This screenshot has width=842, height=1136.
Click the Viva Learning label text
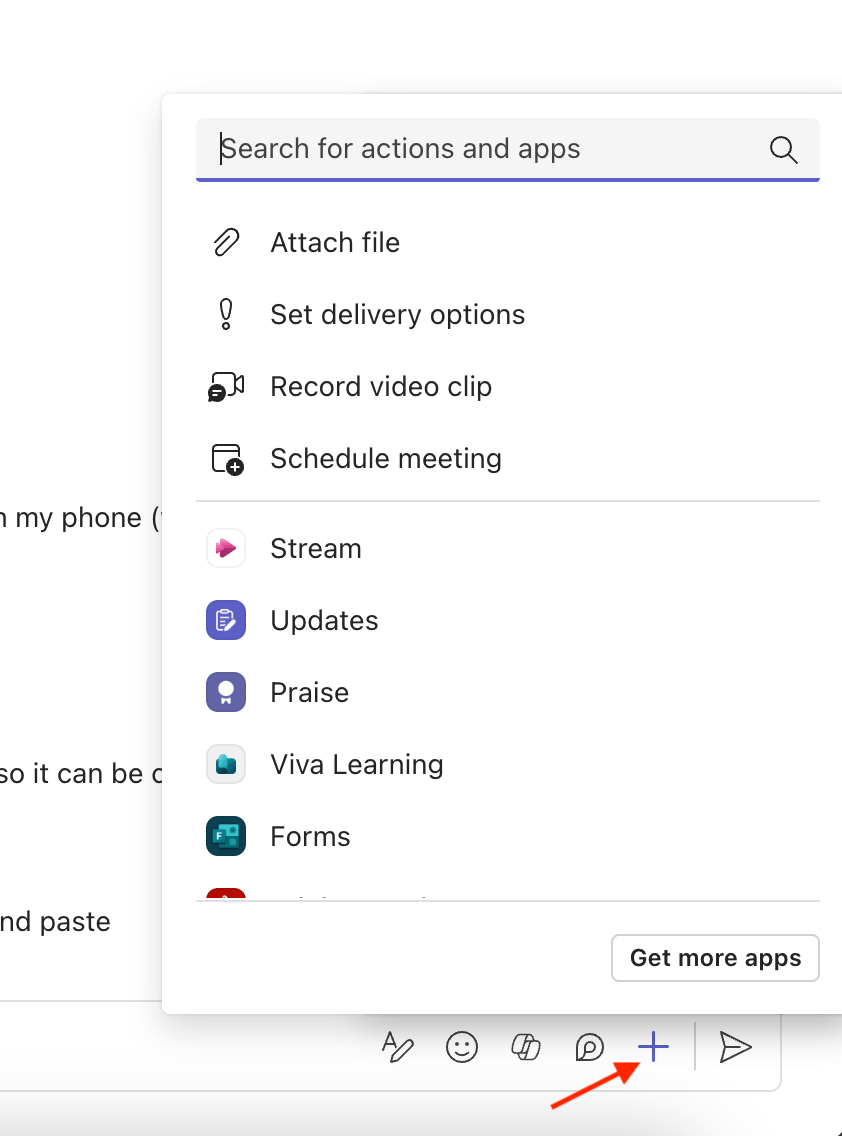tap(357, 765)
